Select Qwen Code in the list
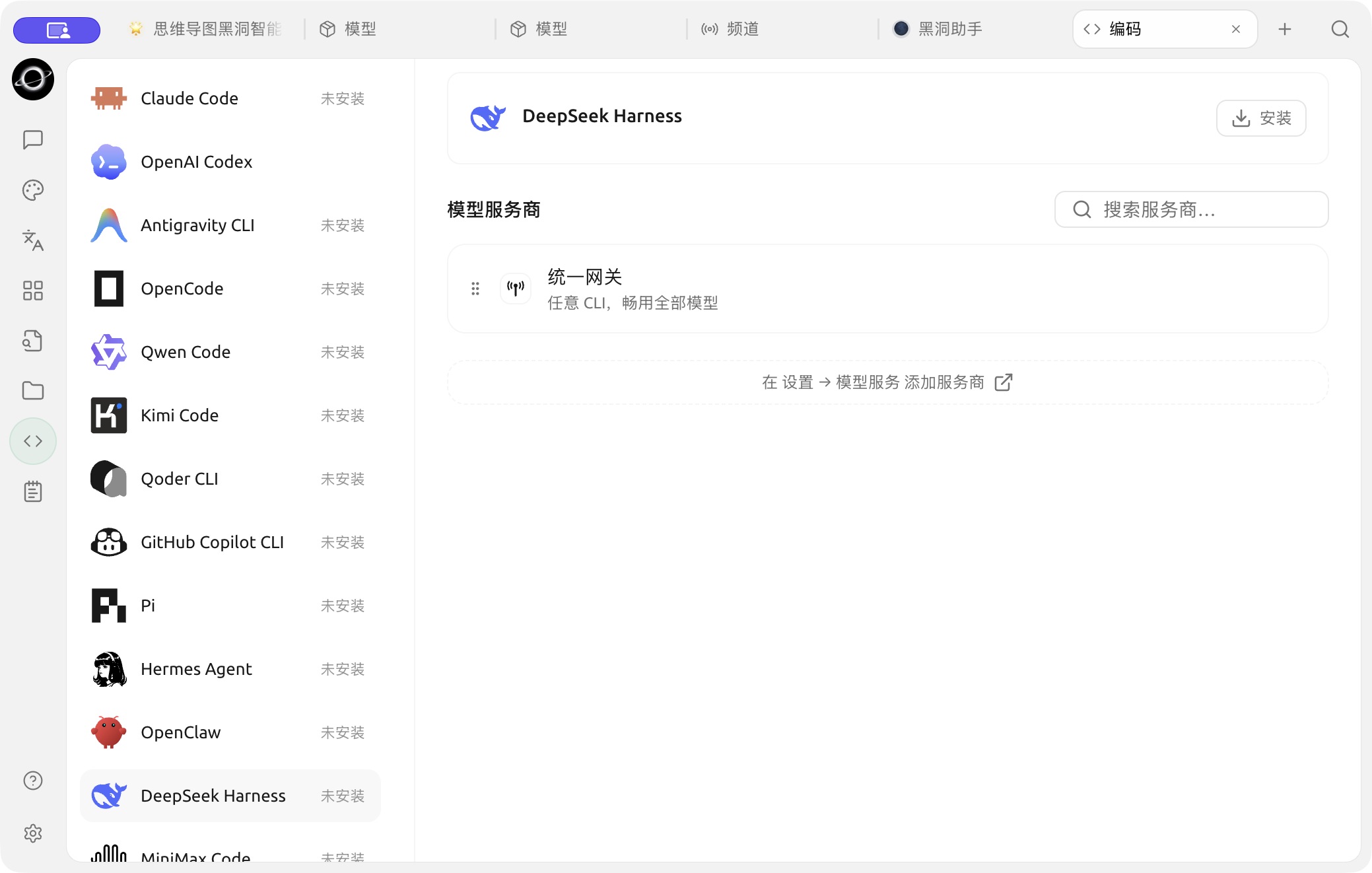Screen dimensions: 1372x873 tap(230, 352)
